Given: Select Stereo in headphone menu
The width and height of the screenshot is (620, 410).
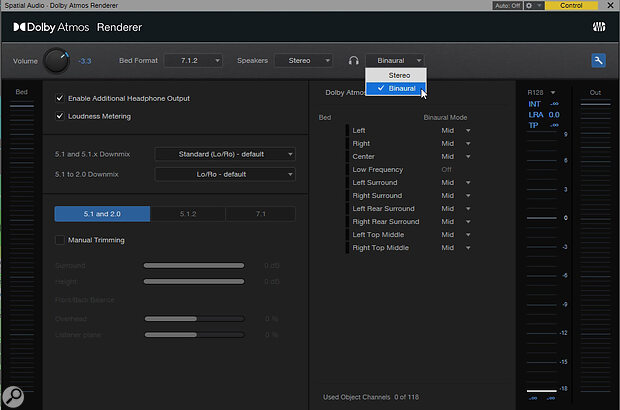Looking at the screenshot, I should (396, 75).
